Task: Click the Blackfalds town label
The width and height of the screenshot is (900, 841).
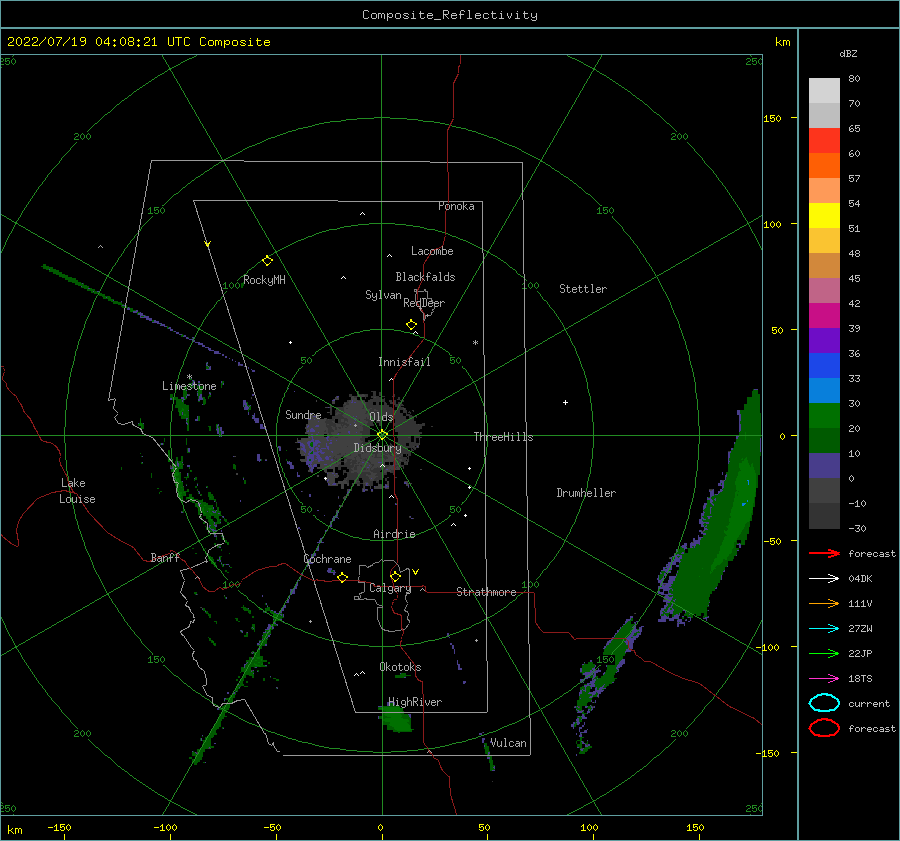Action: point(425,277)
